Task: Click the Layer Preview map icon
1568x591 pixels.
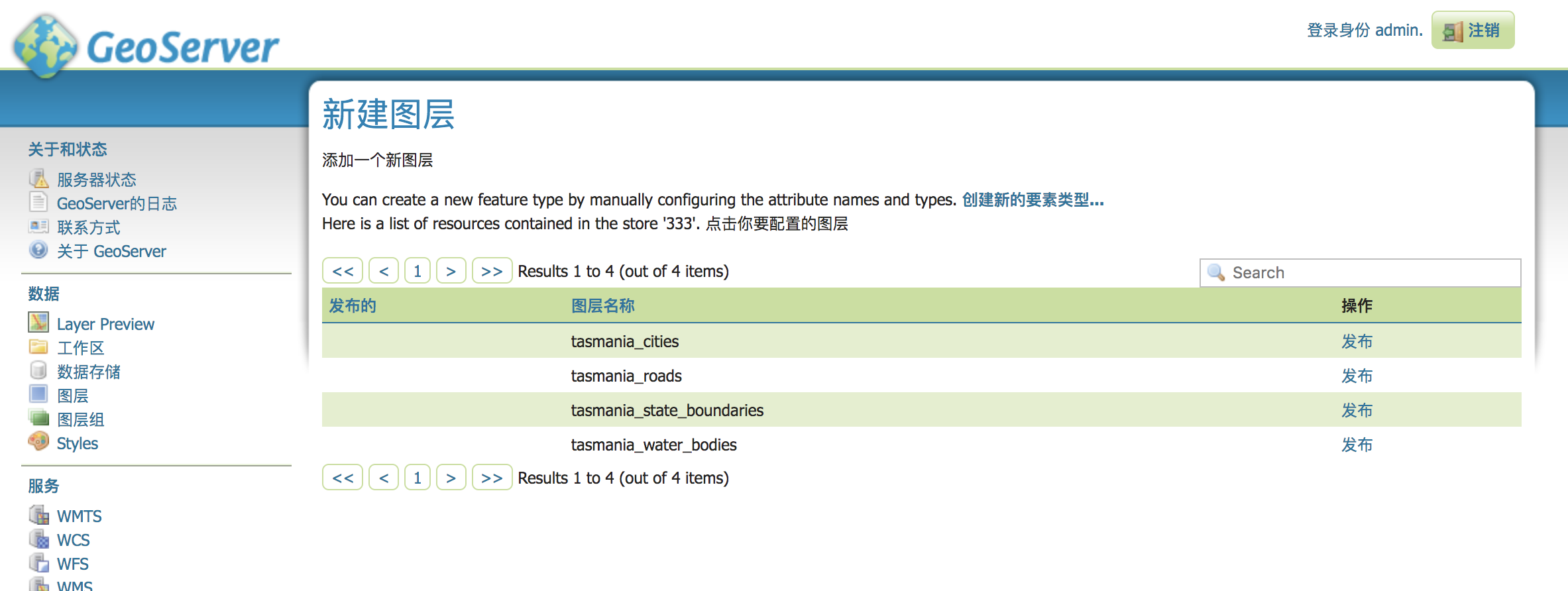Action: coord(38,323)
